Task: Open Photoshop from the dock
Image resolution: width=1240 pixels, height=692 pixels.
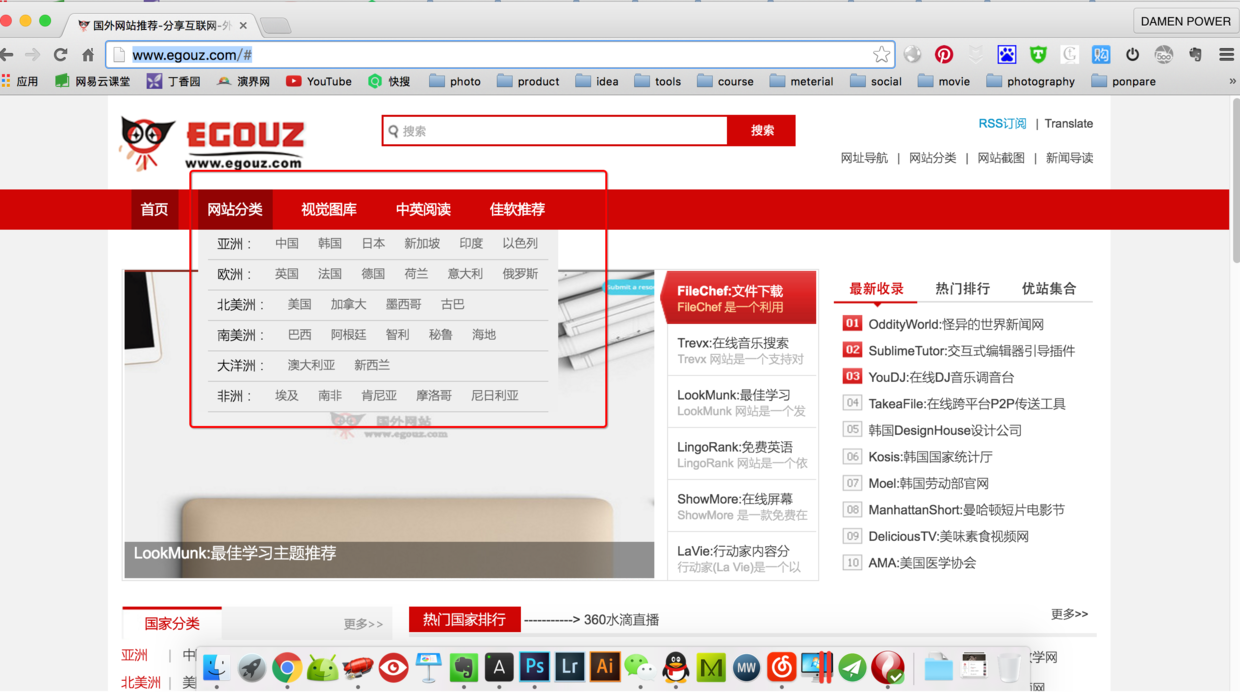Action: coord(534,666)
